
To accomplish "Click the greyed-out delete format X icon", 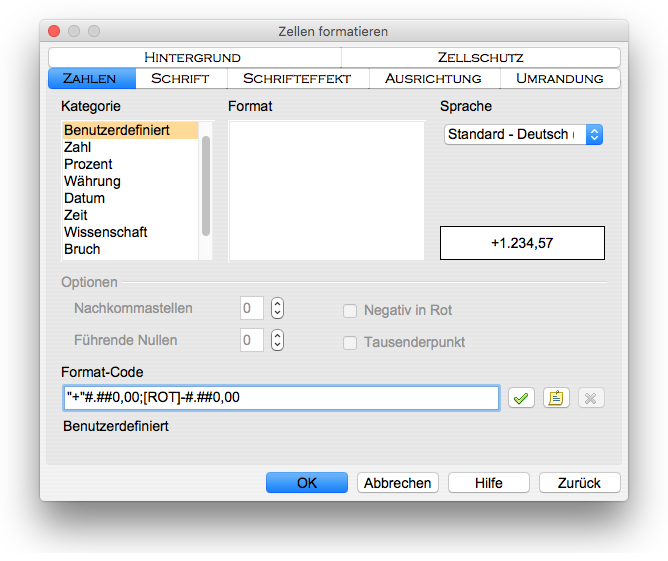I will 591,398.
